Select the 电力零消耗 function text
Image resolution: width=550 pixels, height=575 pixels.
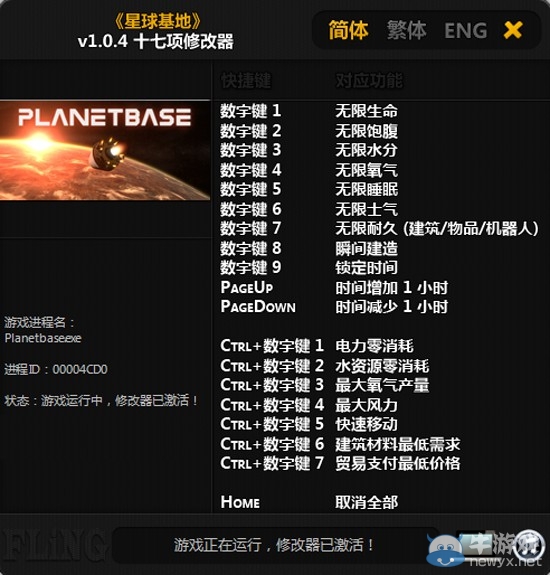click(x=374, y=346)
